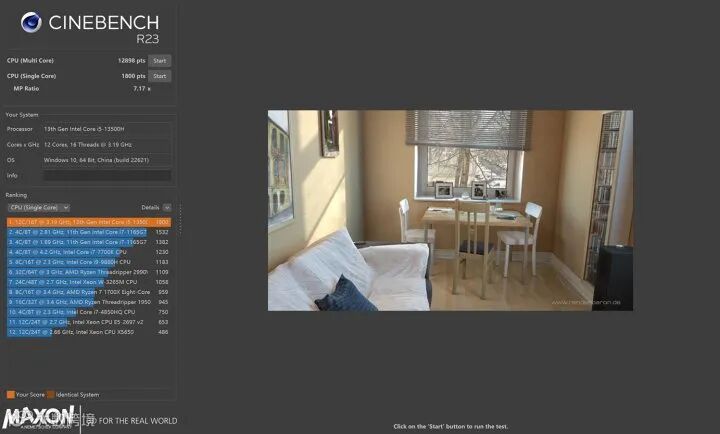
Task: Click the Identical System legend swatch
Action: coord(51,395)
